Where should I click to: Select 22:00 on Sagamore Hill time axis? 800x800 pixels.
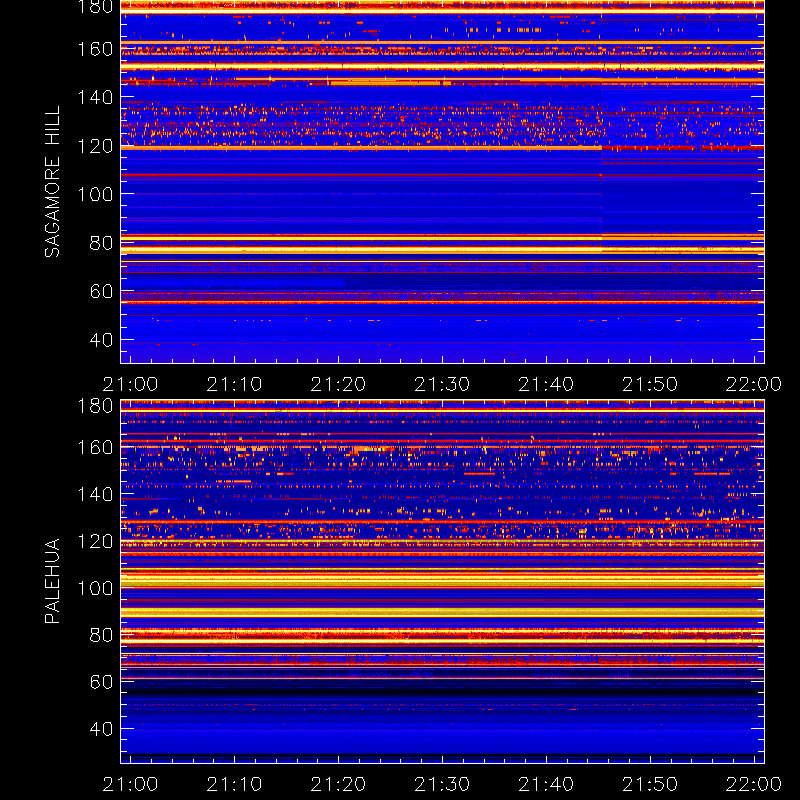click(x=754, y=384)
